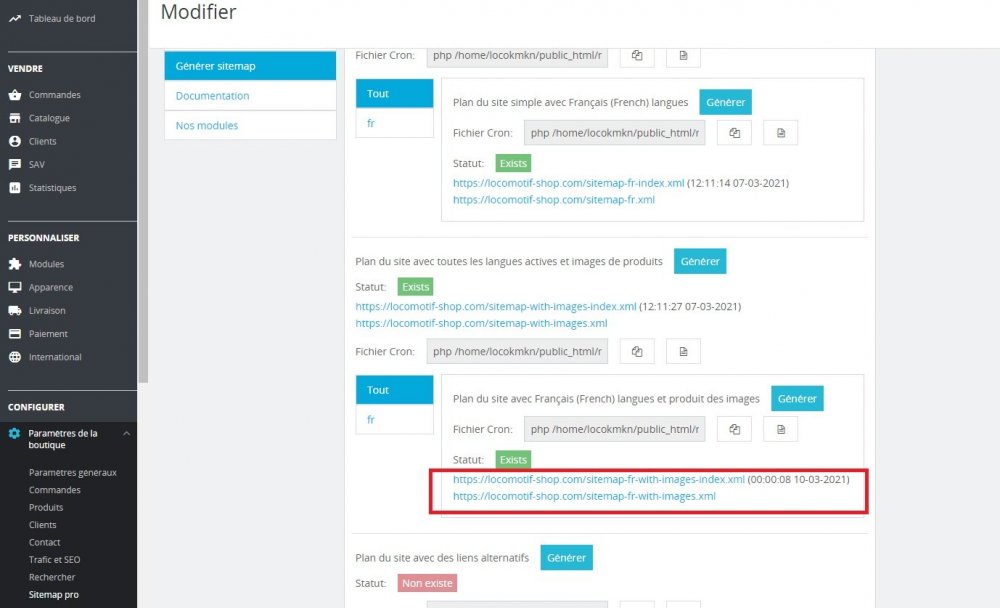This screenshot has width=1000, height=608.
Task: Select the Tout language tab in first panel
Action: pos(377,93)
